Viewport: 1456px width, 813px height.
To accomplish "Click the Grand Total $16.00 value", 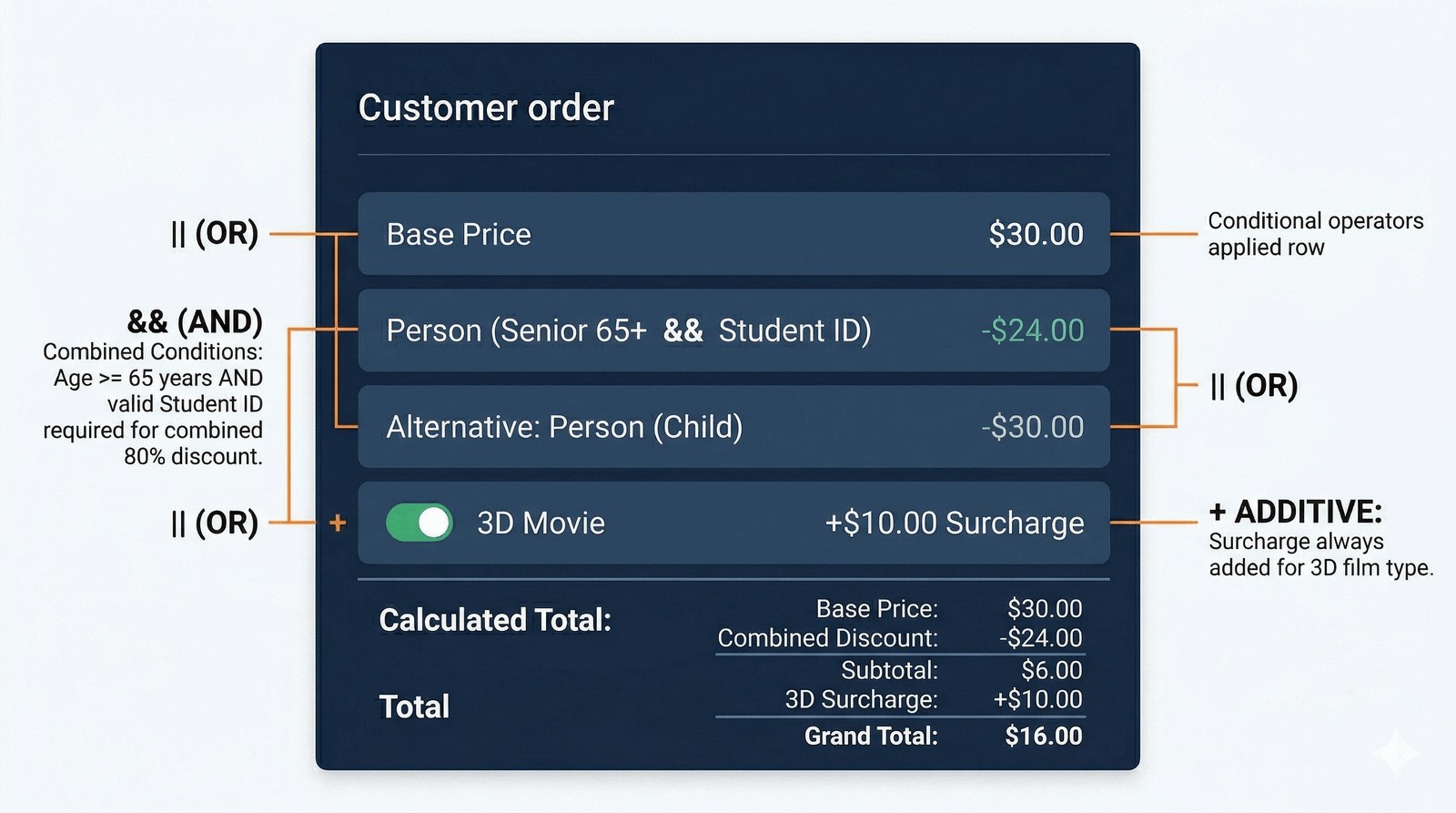I will pyautogui.click(x=1043, y=736).
